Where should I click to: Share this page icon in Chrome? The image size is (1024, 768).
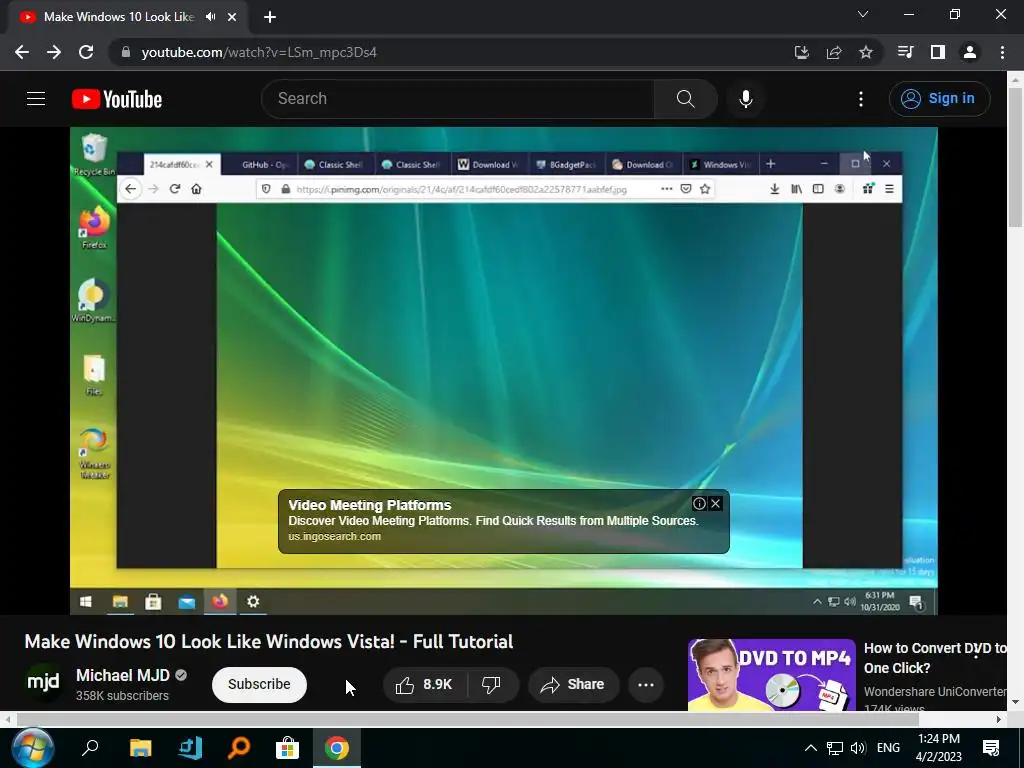coord(834,52)
